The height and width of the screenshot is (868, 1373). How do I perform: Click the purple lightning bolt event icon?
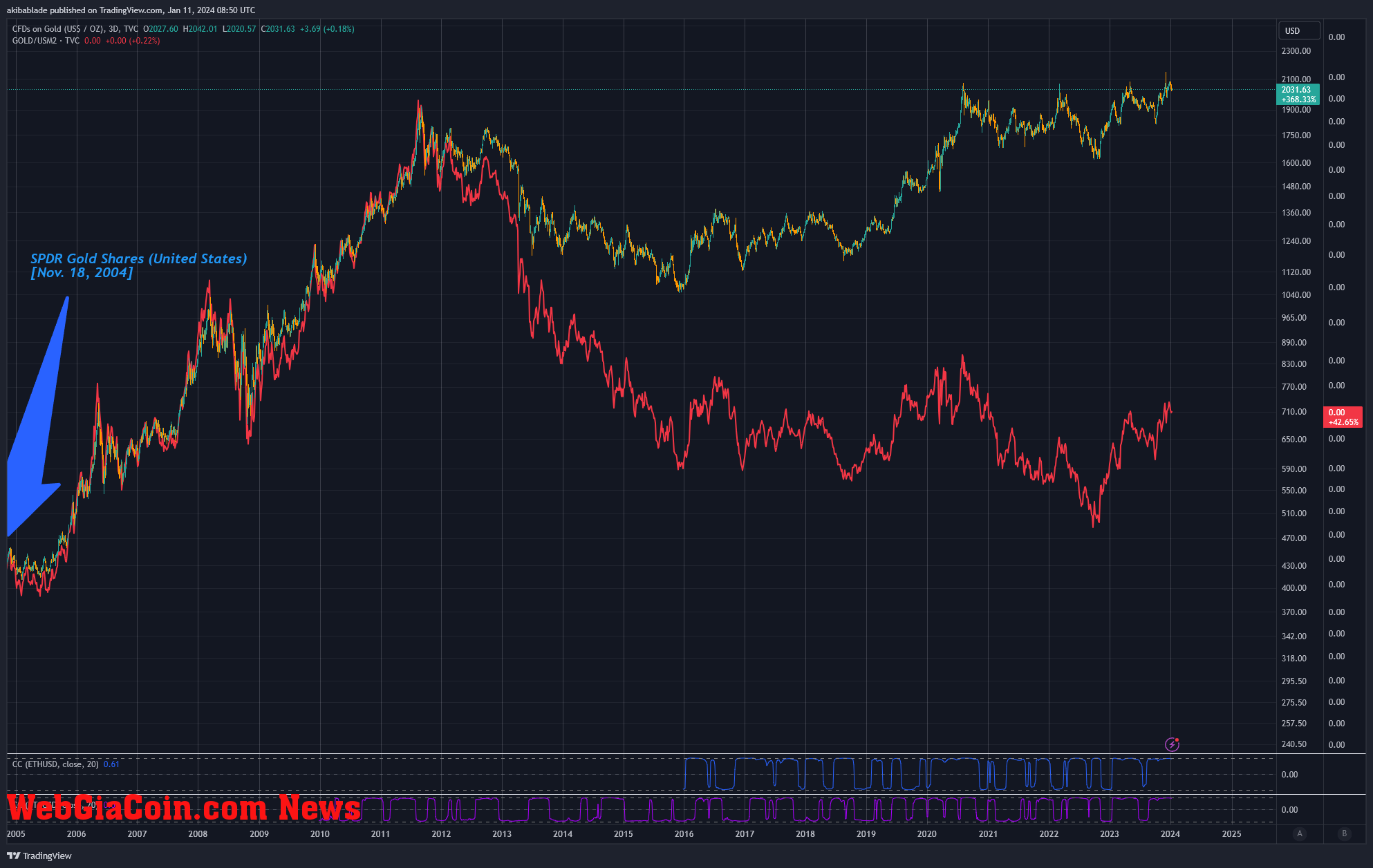click(x=1172, y=744)
